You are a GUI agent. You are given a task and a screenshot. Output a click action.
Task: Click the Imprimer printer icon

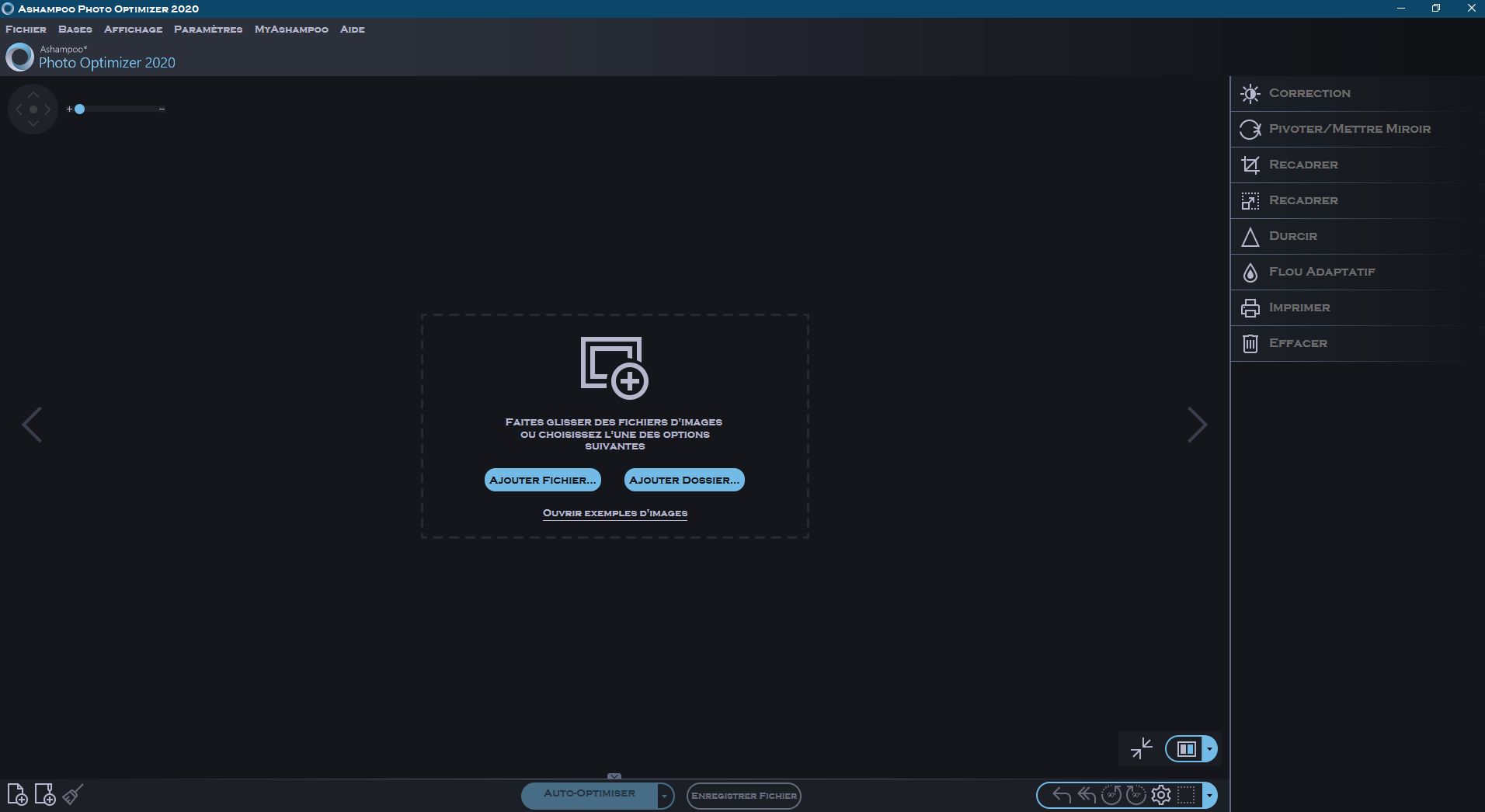click(1250, 308)
